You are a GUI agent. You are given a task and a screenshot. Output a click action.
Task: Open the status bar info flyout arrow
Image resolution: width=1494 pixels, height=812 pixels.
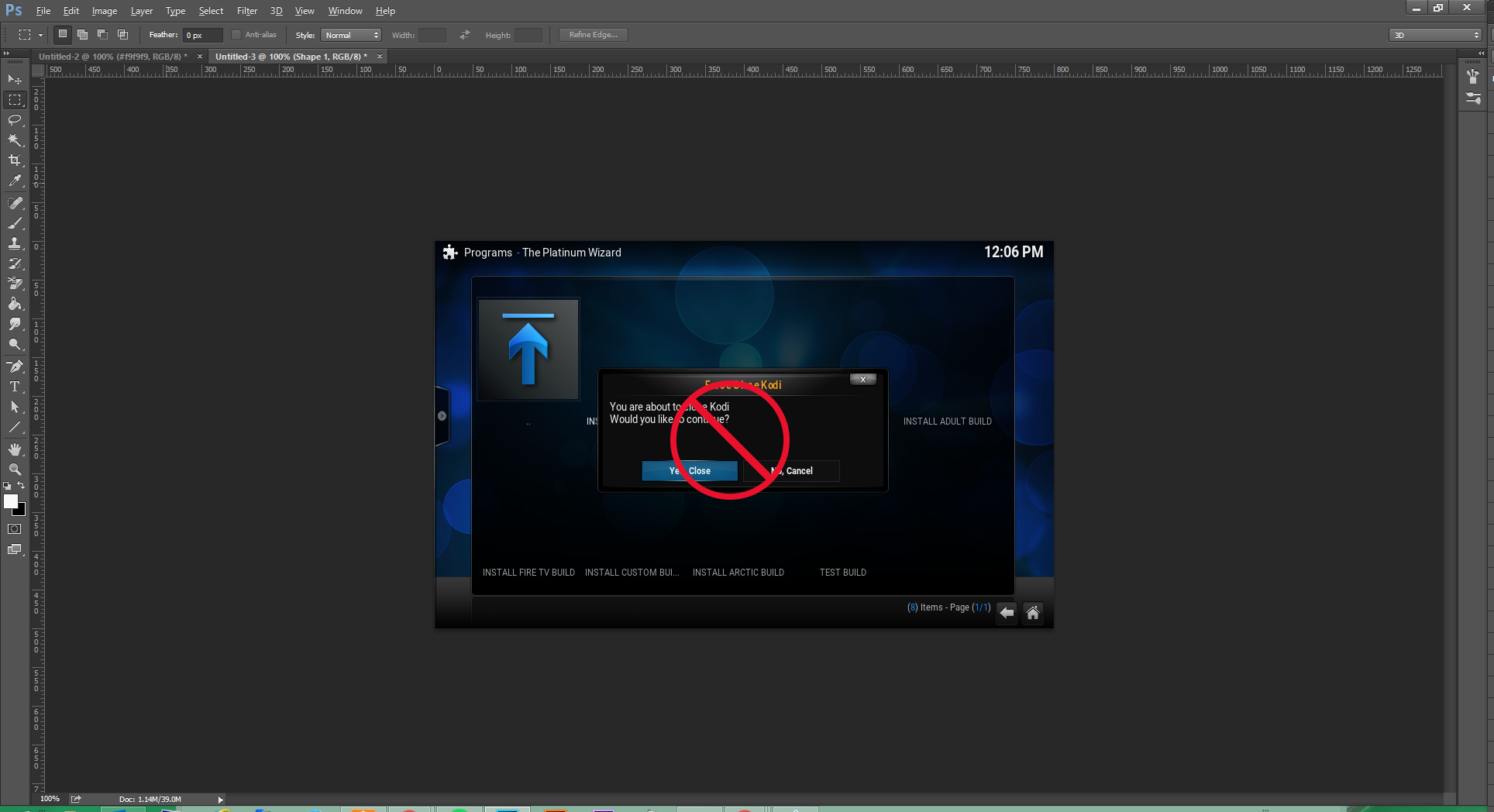coord(220,800)
